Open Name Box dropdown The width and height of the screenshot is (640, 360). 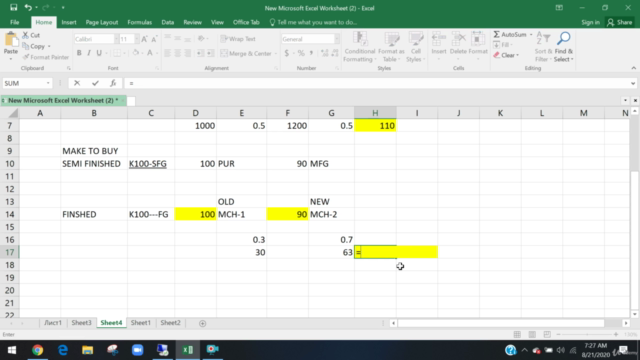pyautogui.click(x=48, y=83)
